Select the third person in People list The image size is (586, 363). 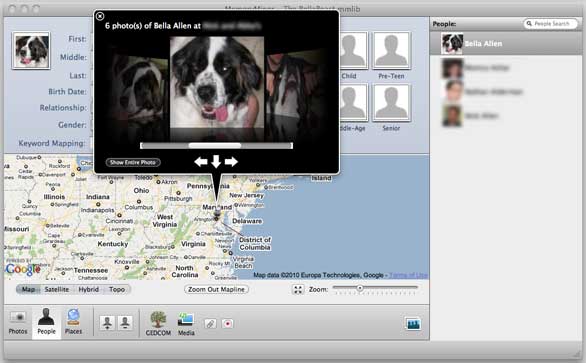[505, 92]
